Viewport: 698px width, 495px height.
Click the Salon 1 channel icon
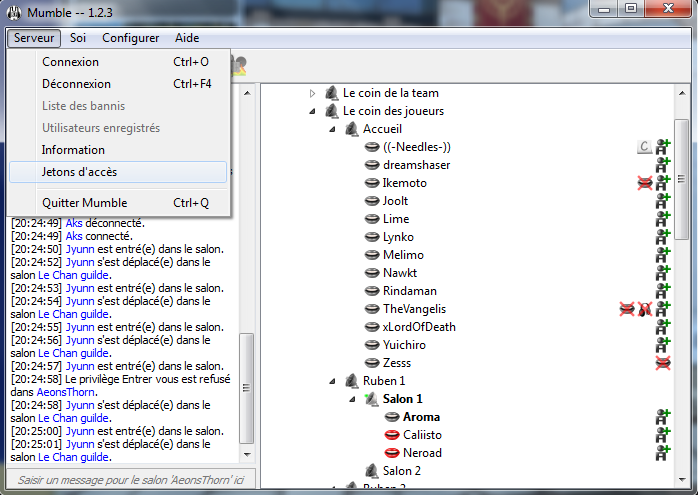371,399
